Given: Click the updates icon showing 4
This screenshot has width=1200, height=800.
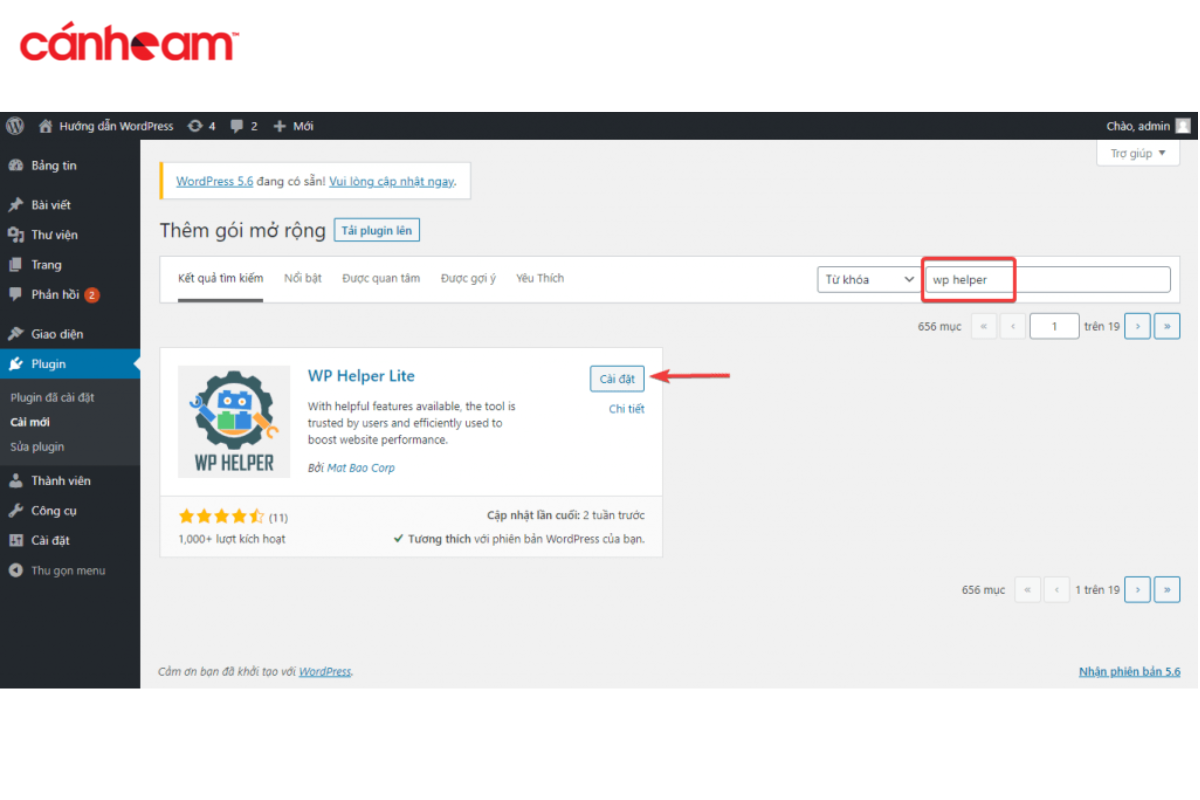Looking at the screenshot, I should point(195,126).
